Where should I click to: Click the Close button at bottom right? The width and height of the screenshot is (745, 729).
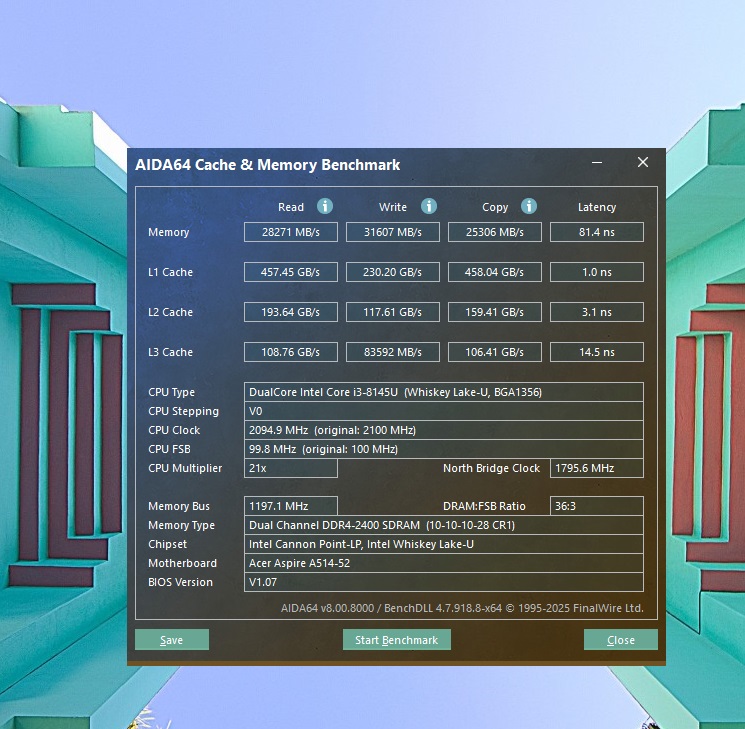[620, 640]
